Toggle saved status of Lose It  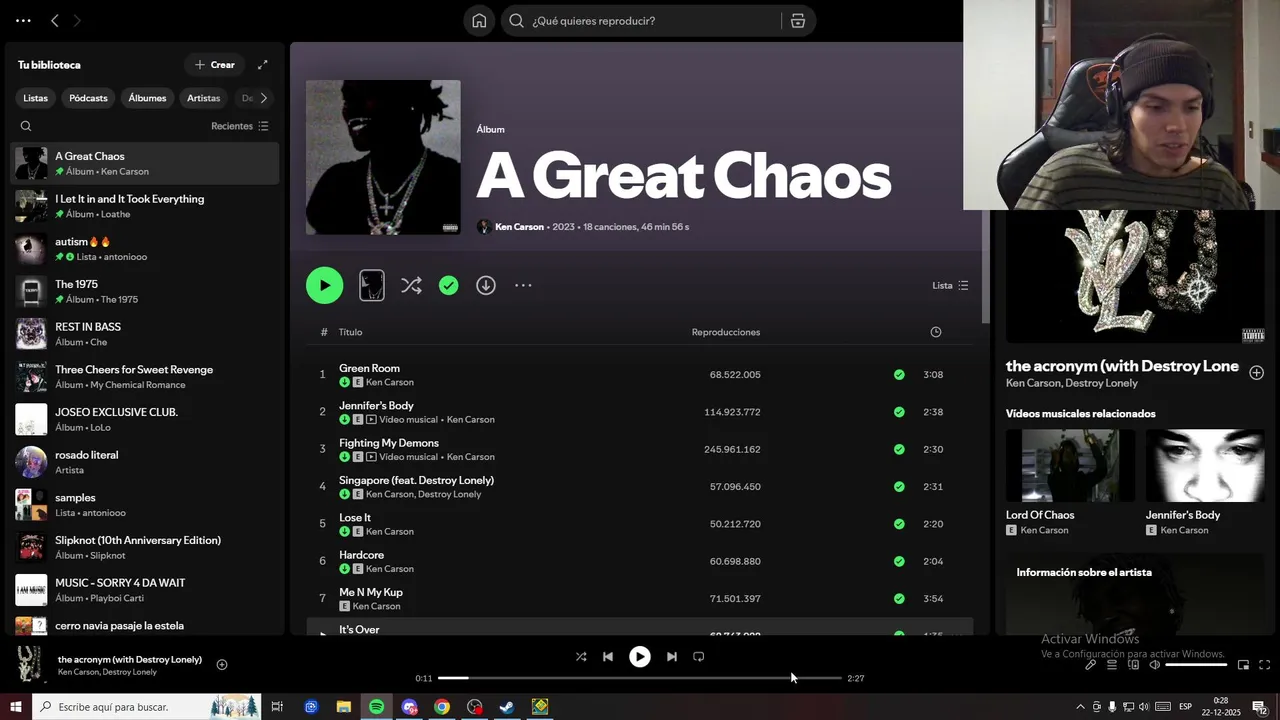pos(899,524)
